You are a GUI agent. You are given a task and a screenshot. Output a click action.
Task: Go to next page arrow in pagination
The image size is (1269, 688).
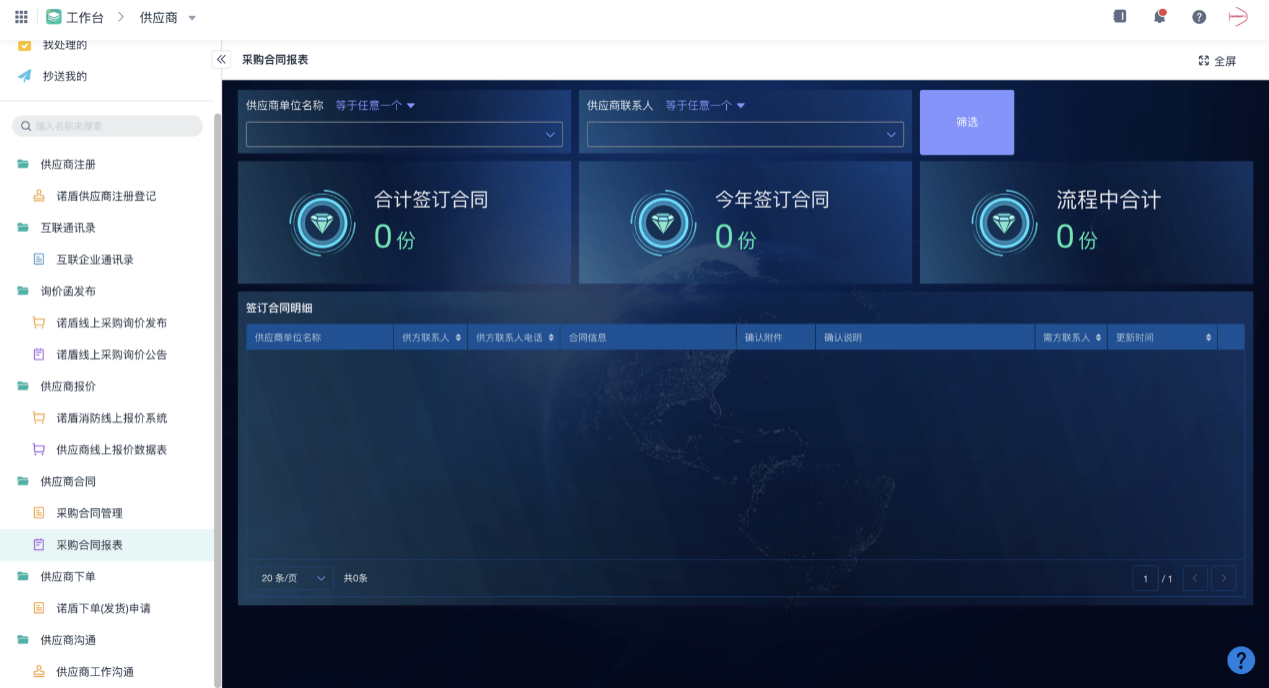click(x=1223, y=578)
